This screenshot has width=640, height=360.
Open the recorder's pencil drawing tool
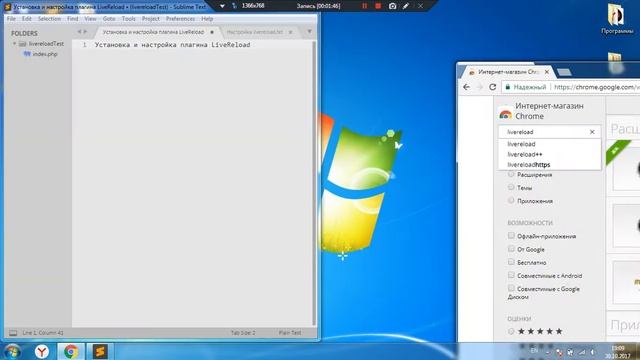pos(406,6)
